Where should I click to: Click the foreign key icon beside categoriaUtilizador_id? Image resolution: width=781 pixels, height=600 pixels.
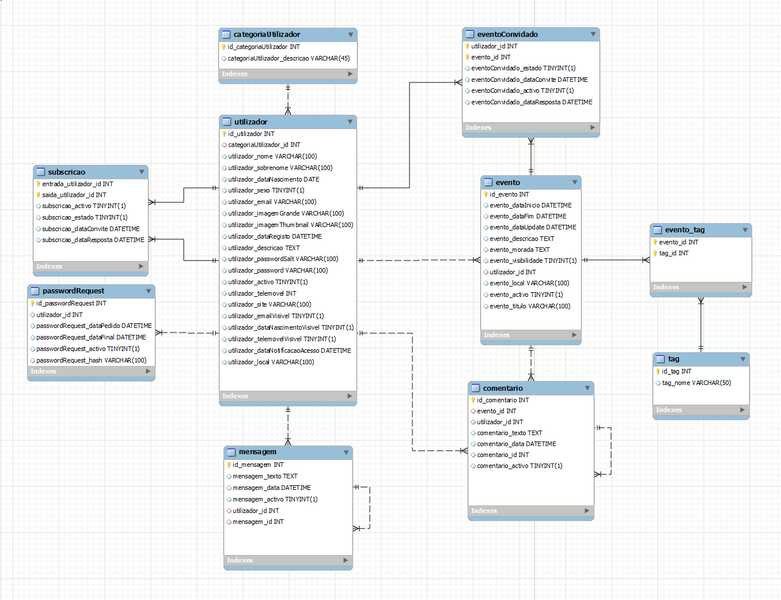[x=224, y=144]
